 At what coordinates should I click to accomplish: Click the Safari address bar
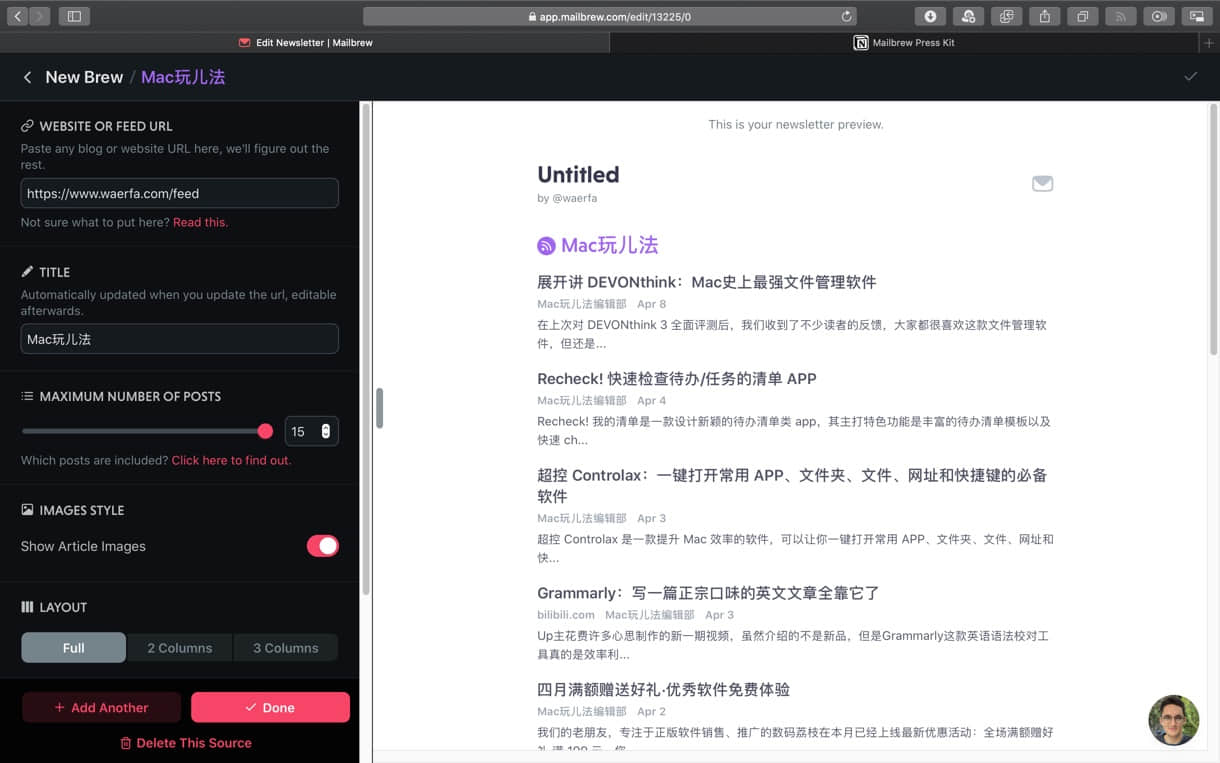[610, 16]
